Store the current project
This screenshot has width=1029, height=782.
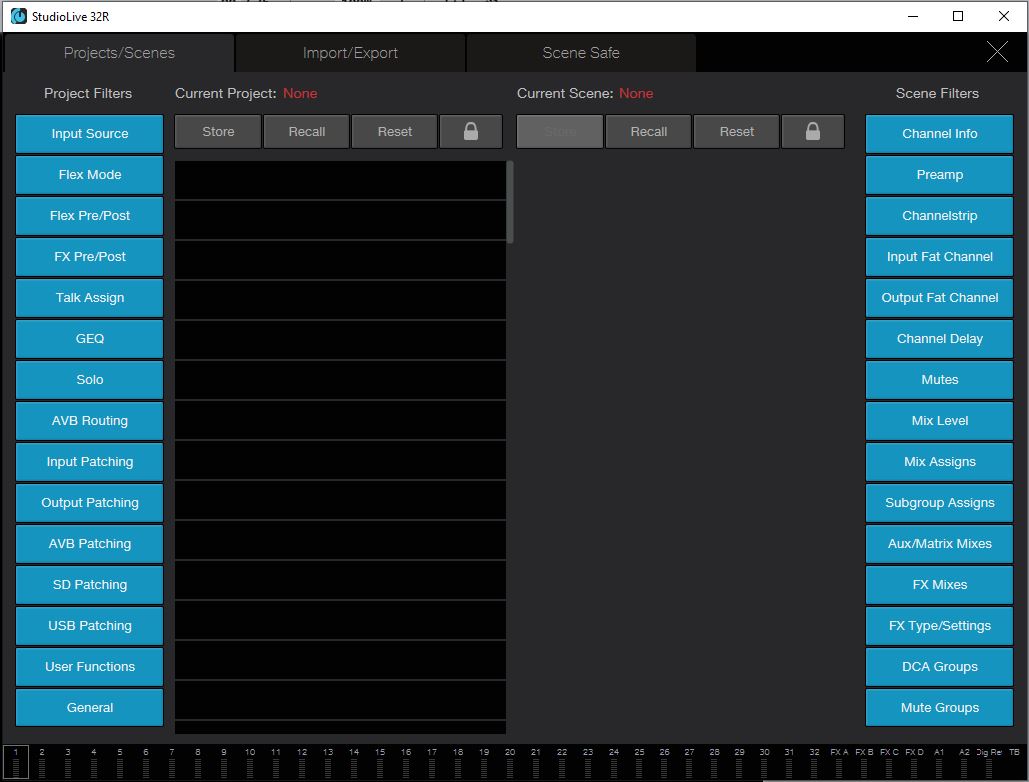218,131
